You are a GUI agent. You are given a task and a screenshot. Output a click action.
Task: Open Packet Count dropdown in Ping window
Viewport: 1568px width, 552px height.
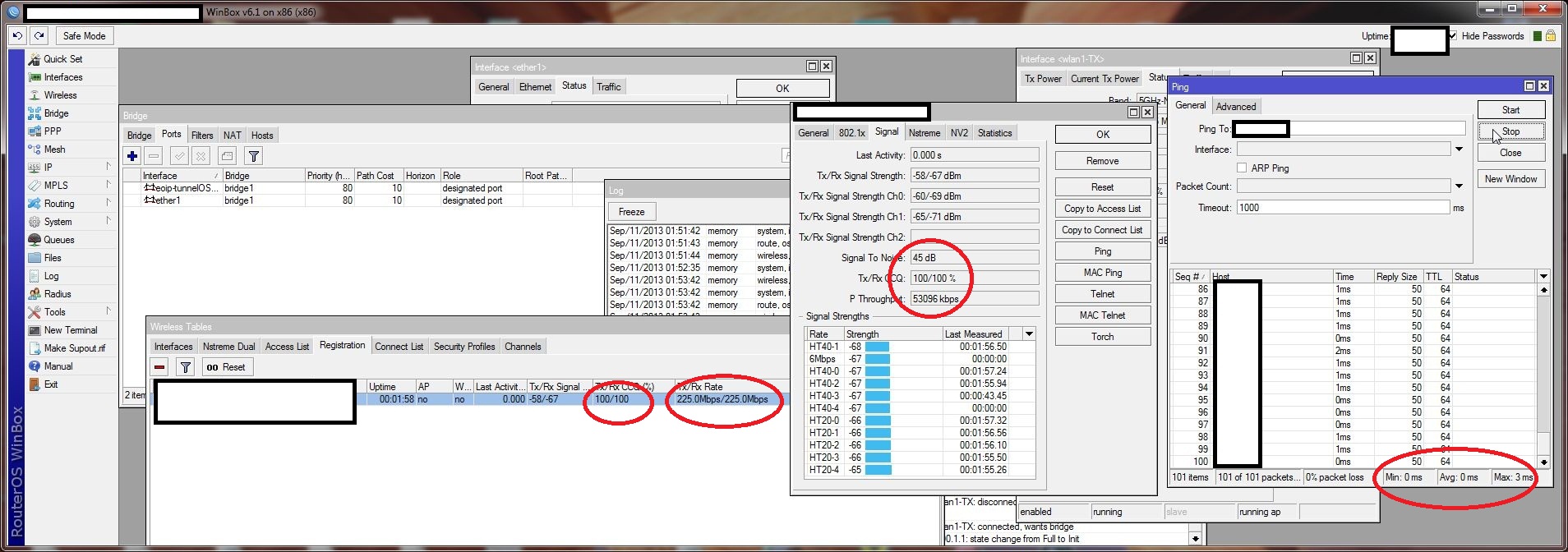(x=1459, y=186)
